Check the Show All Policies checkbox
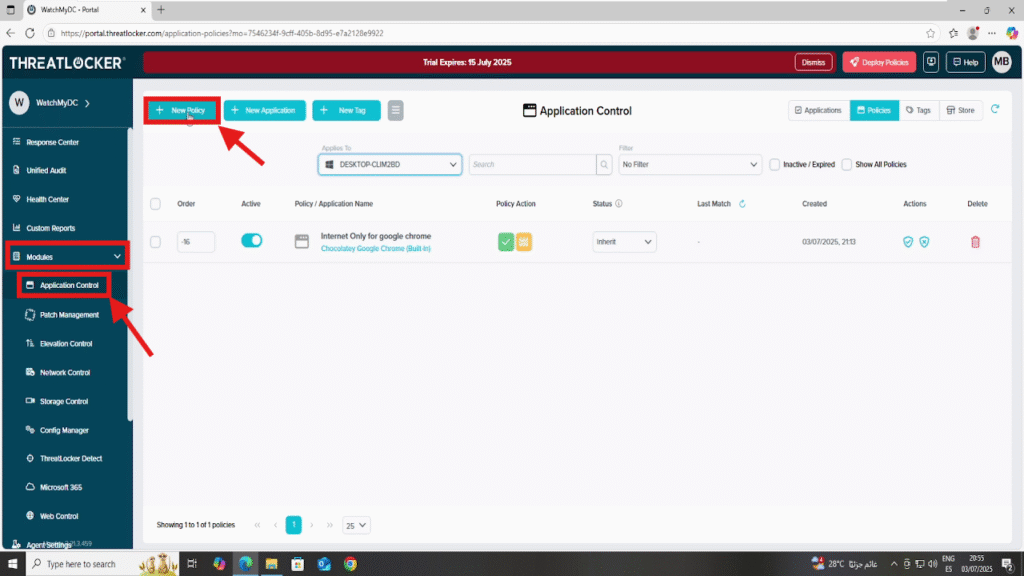Screen dimensions: 1024x576 coord(847,165)
